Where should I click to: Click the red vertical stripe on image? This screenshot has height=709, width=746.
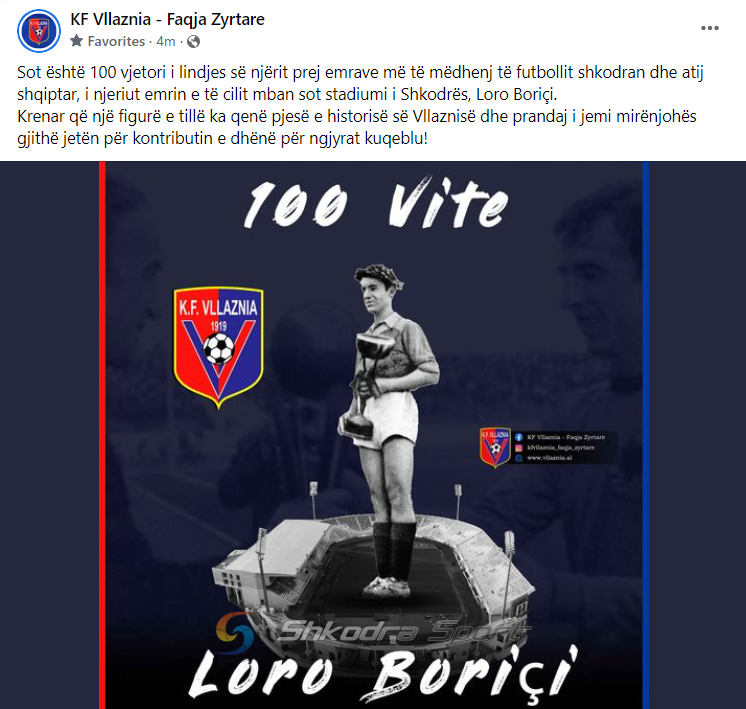point(102,435)
